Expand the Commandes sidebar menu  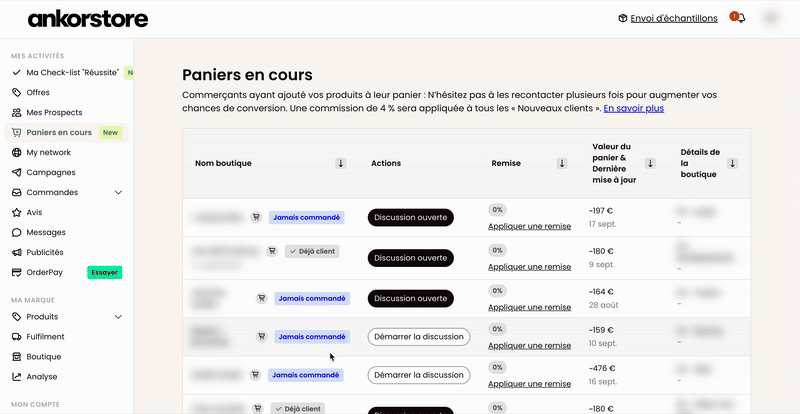tap(118, 192)
